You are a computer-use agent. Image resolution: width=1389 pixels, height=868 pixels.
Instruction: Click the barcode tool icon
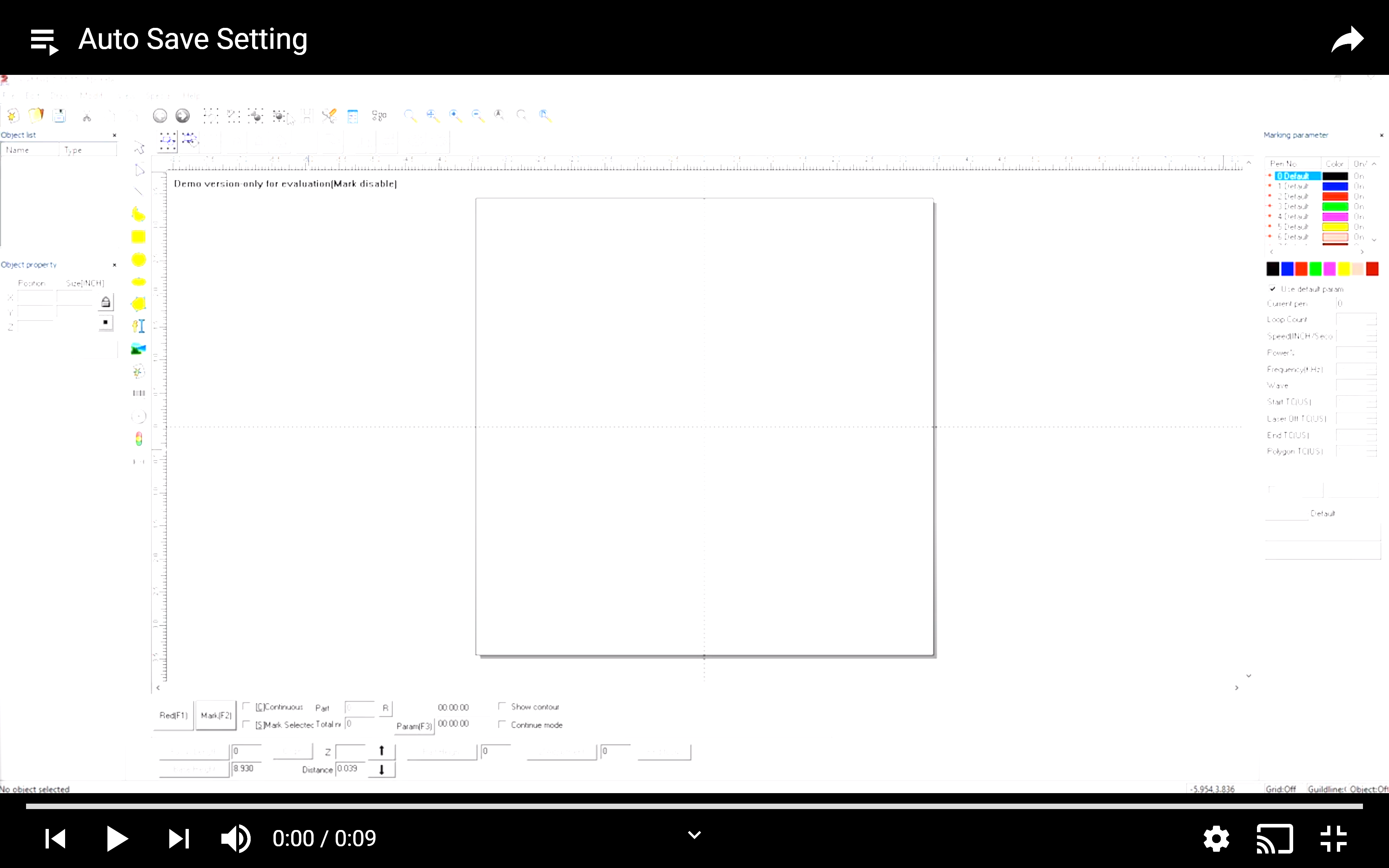138,393
